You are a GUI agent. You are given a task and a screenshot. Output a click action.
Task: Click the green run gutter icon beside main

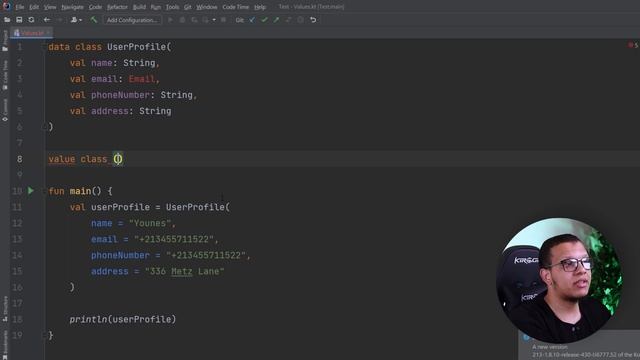tap(31, 191)
